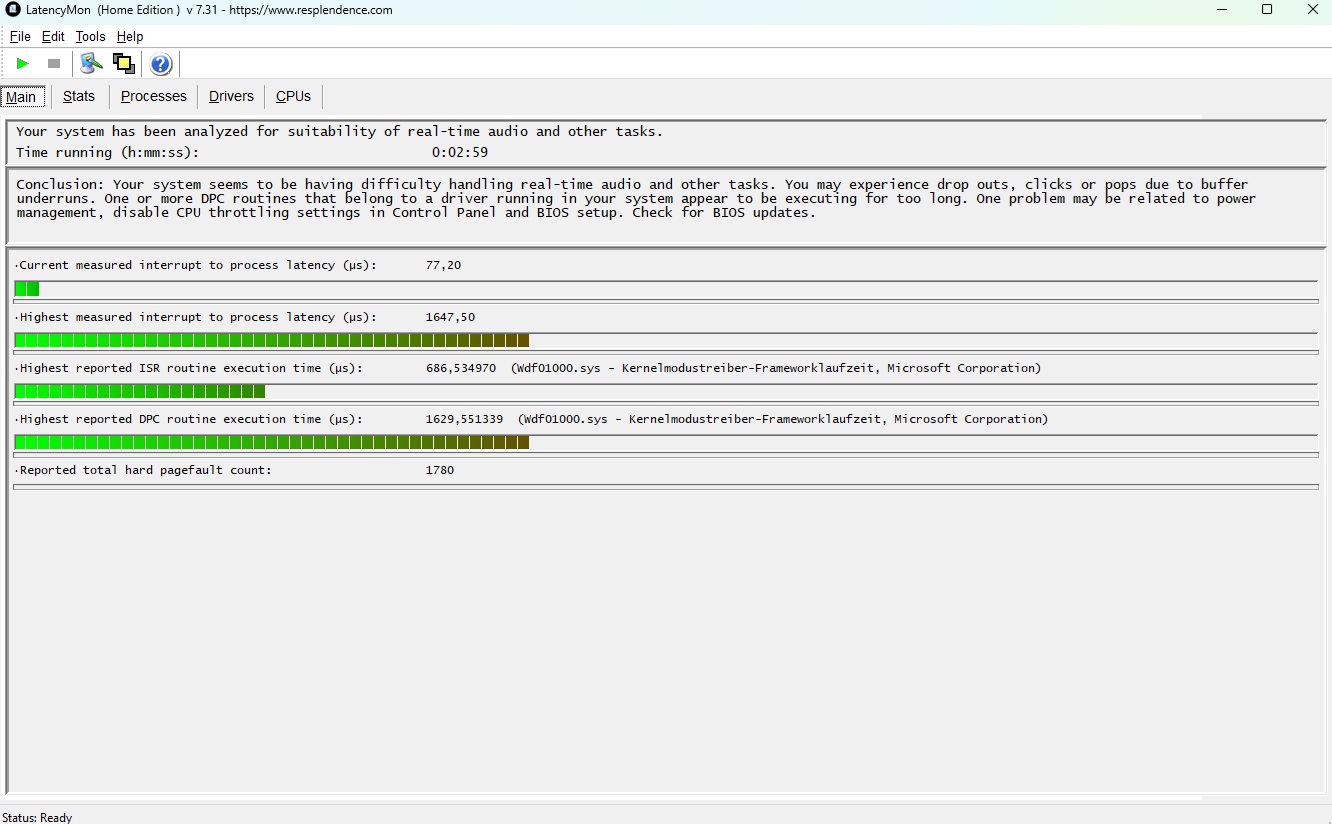Select the DPC execution time value 1629,551339
Viewport: 1332px width, 824px height.
coord(464,419)
